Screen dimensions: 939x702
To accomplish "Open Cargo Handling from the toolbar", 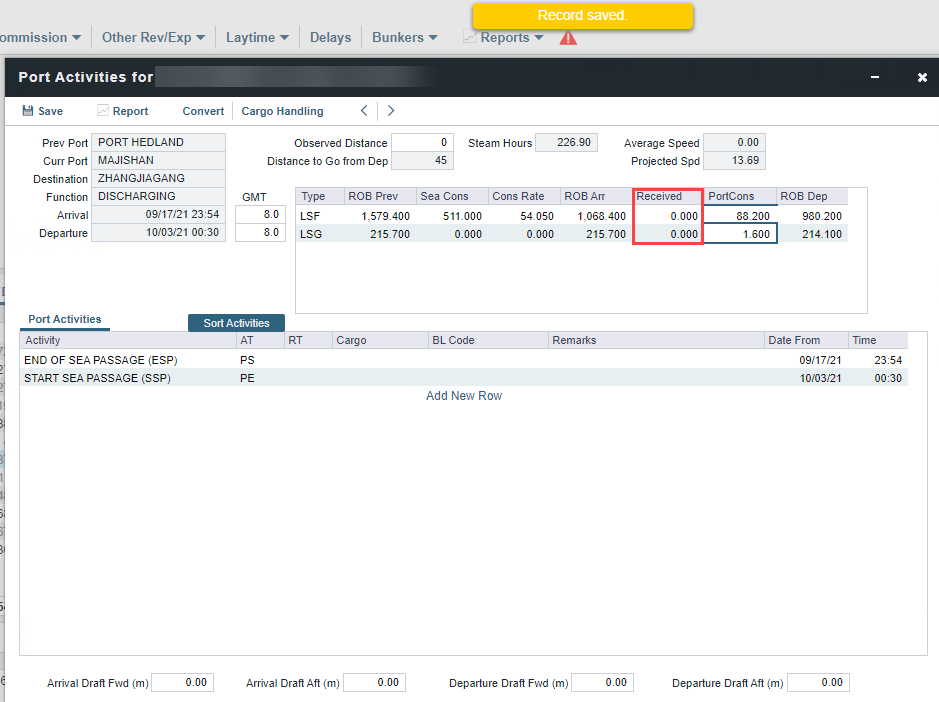I will (x=282, y=111).
